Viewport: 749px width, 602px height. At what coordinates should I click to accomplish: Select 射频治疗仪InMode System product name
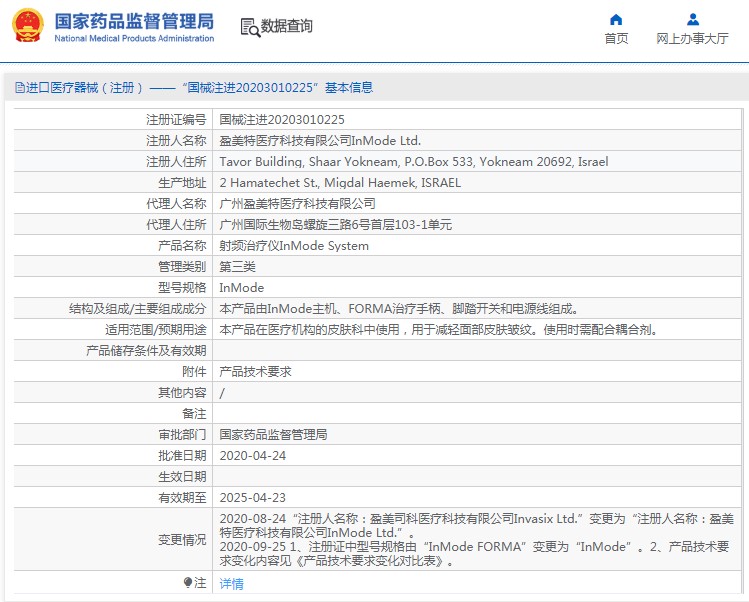coord(294,246)
